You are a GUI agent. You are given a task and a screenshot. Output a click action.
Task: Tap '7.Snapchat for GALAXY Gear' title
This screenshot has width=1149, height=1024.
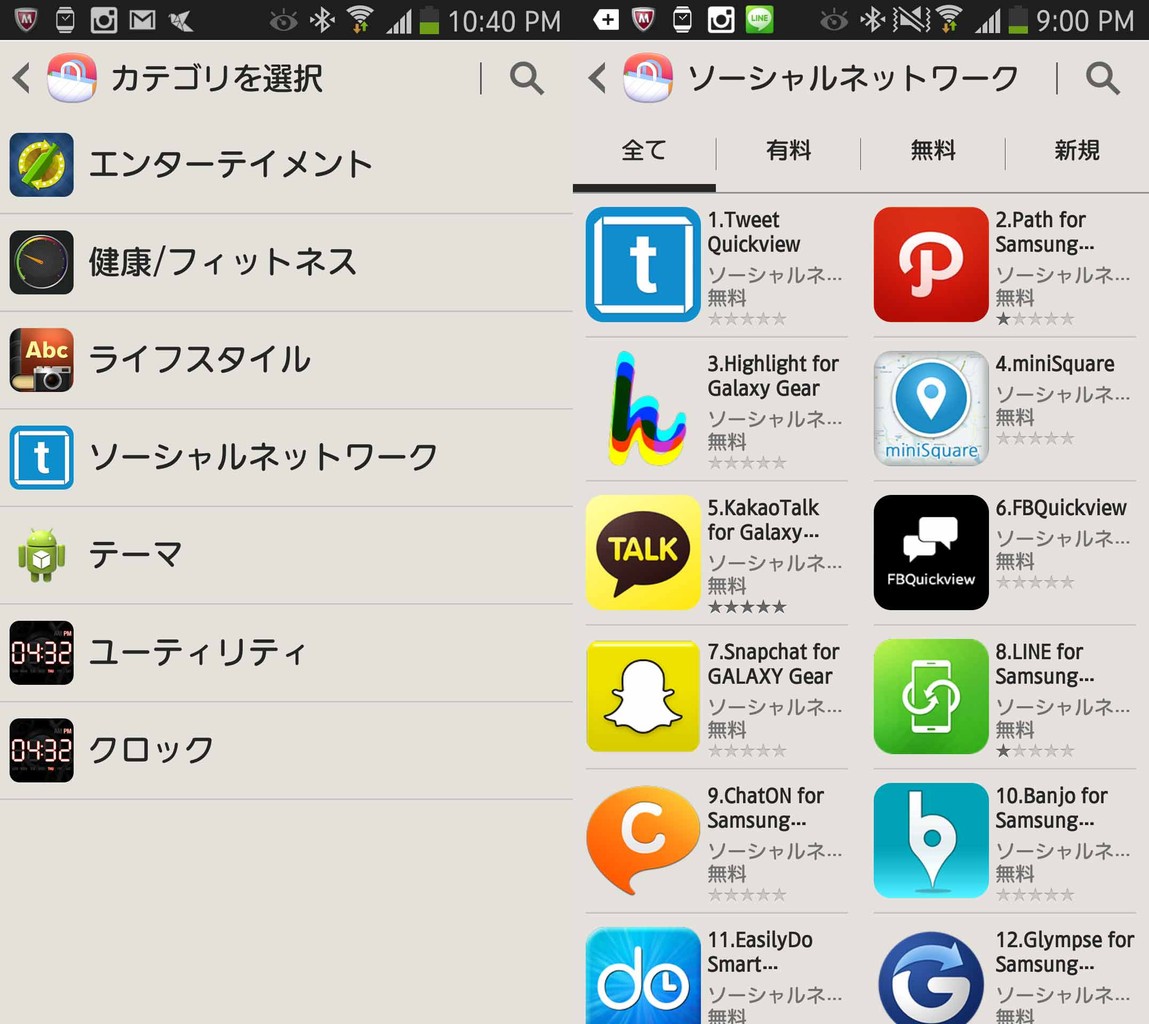(x=773, y=664)
